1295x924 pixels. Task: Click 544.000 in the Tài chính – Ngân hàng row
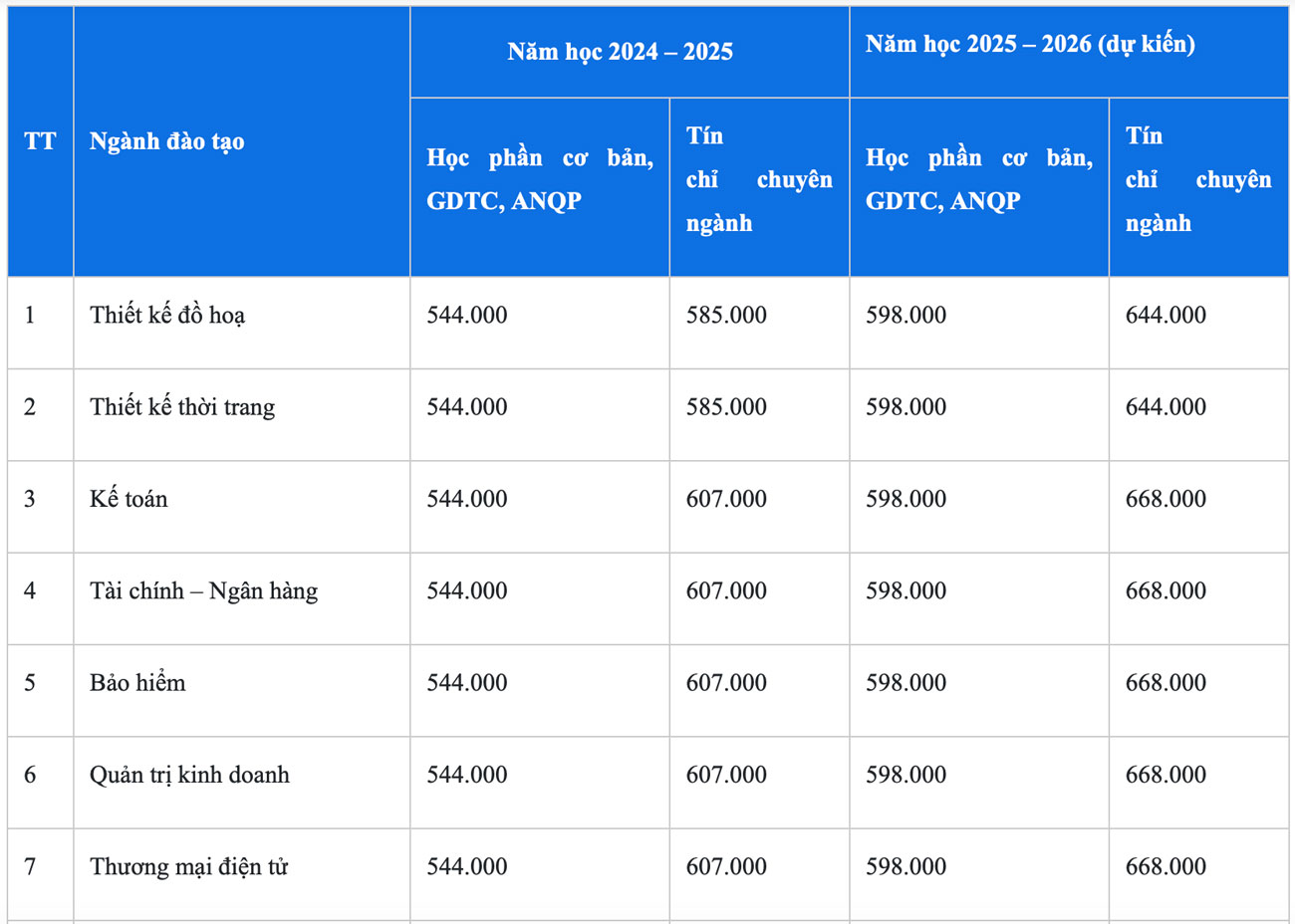point(467,591)
